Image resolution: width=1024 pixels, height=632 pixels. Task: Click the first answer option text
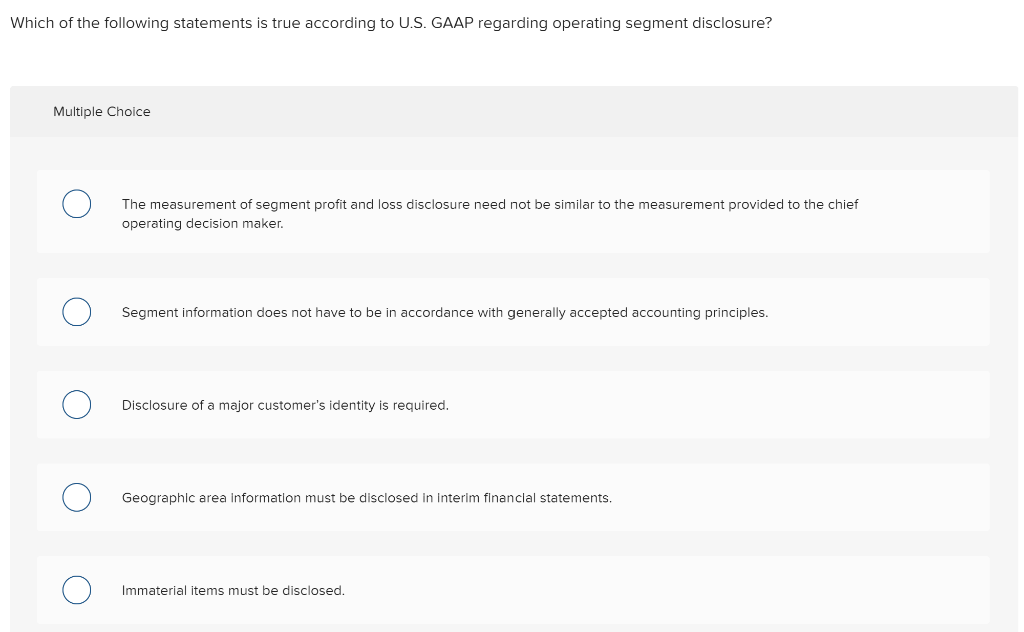pyautogui.click(x=490, y=213)
